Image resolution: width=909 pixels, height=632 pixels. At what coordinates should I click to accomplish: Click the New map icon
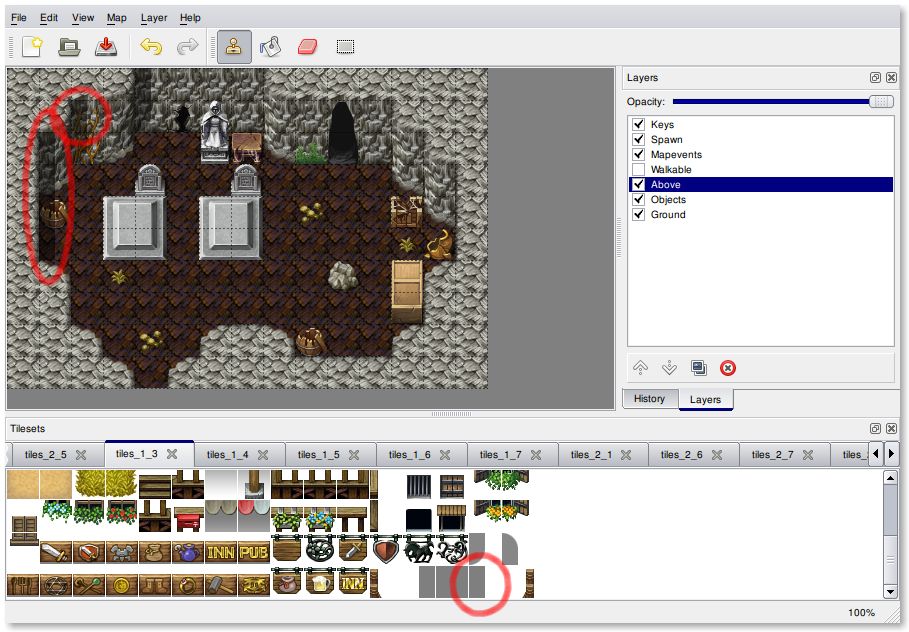32,46
